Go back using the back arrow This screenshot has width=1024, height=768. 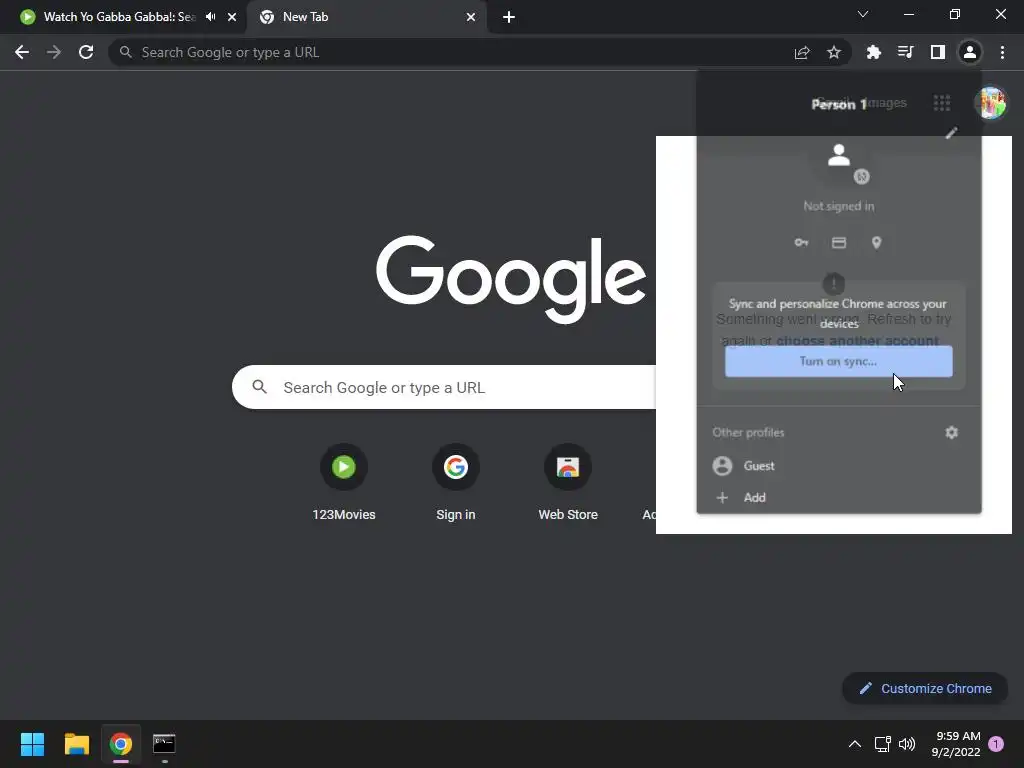pos(22,52)
